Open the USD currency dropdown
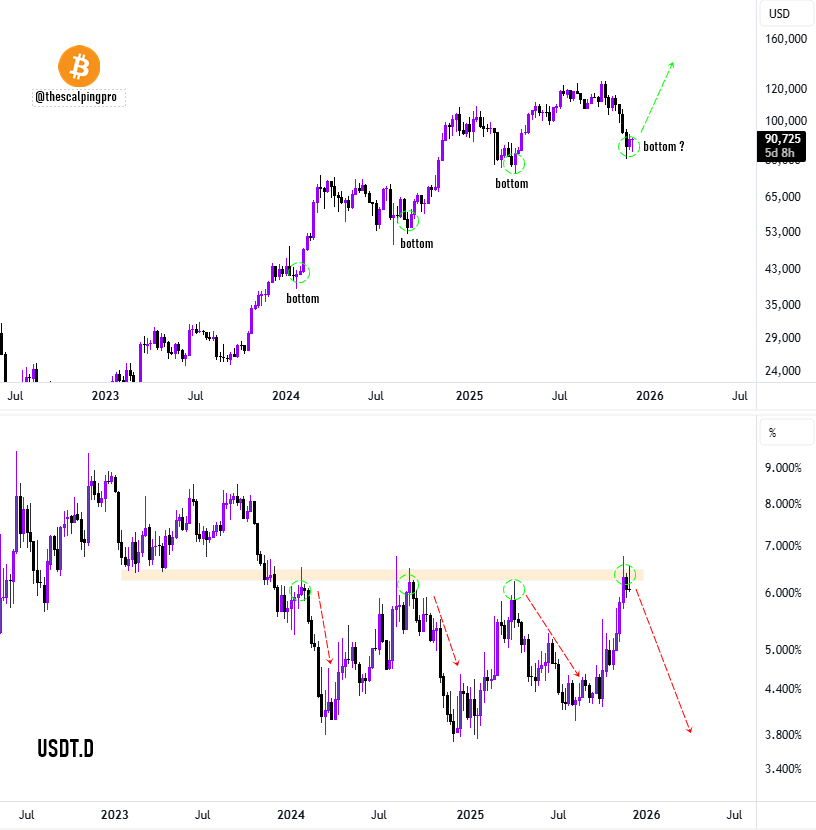The height and width of the screenshot is (830, 816). 778,14
